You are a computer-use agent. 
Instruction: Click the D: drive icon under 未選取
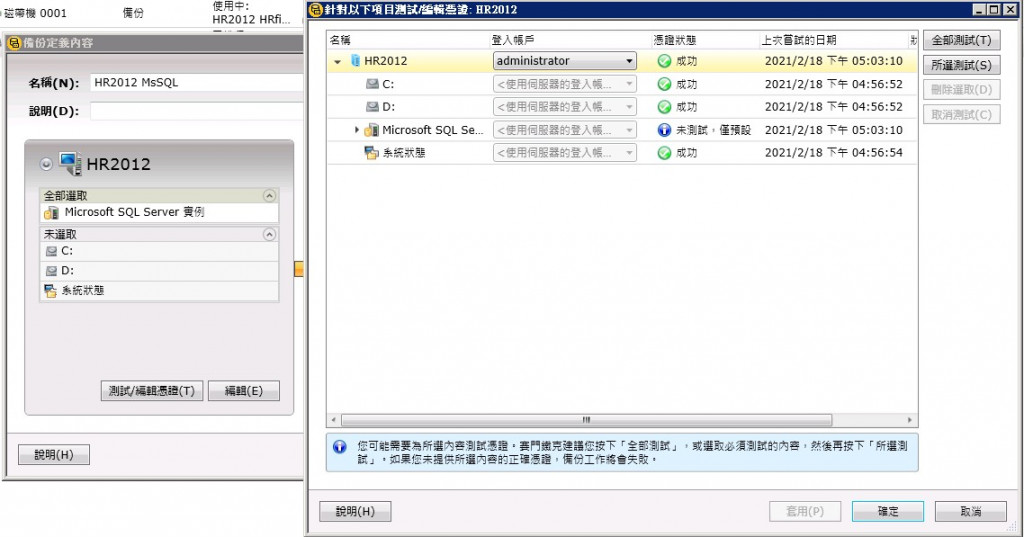click(51, 271)
